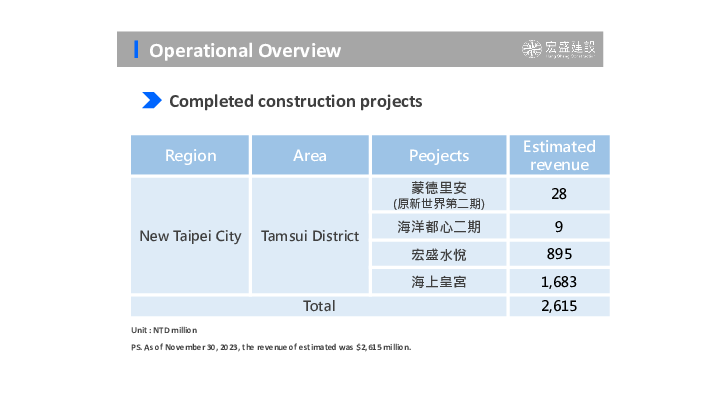
Task: Click the company logo in the title bar
Action: pyautogui.click(x=562, y=49)
